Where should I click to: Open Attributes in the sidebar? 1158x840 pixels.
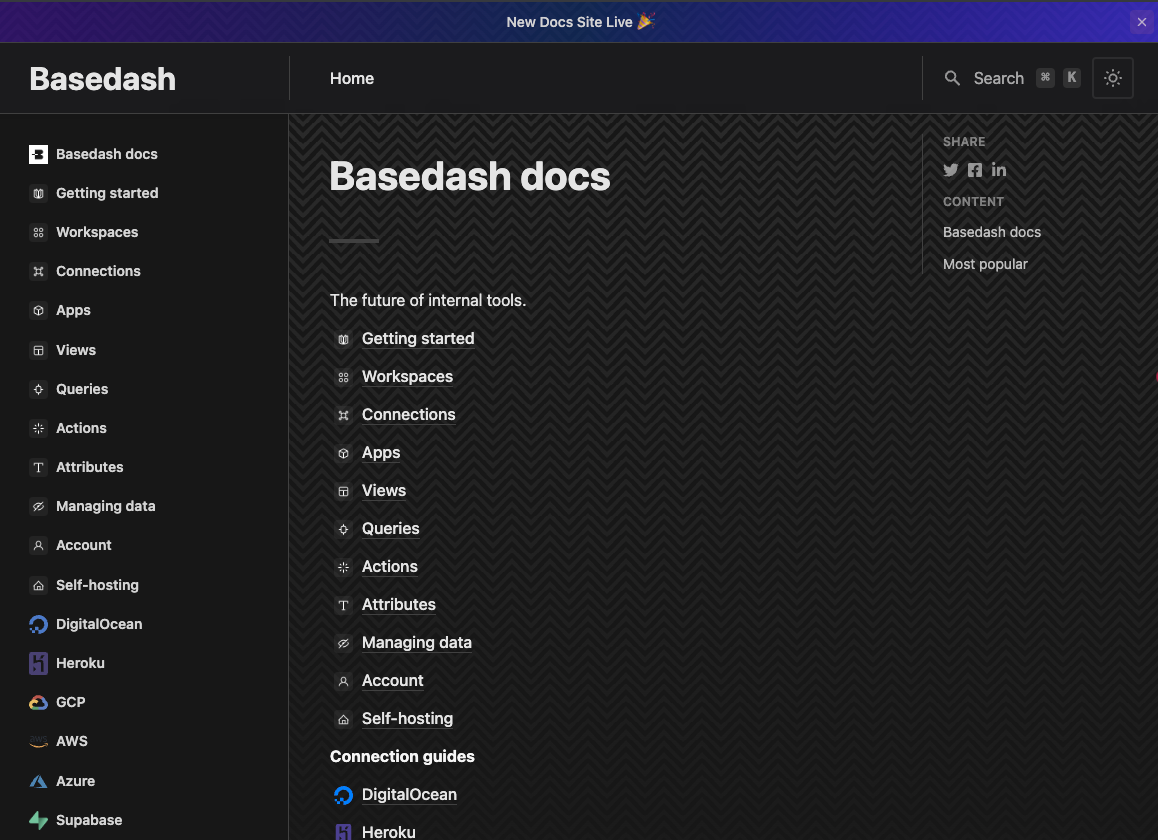tap(89, 467)
